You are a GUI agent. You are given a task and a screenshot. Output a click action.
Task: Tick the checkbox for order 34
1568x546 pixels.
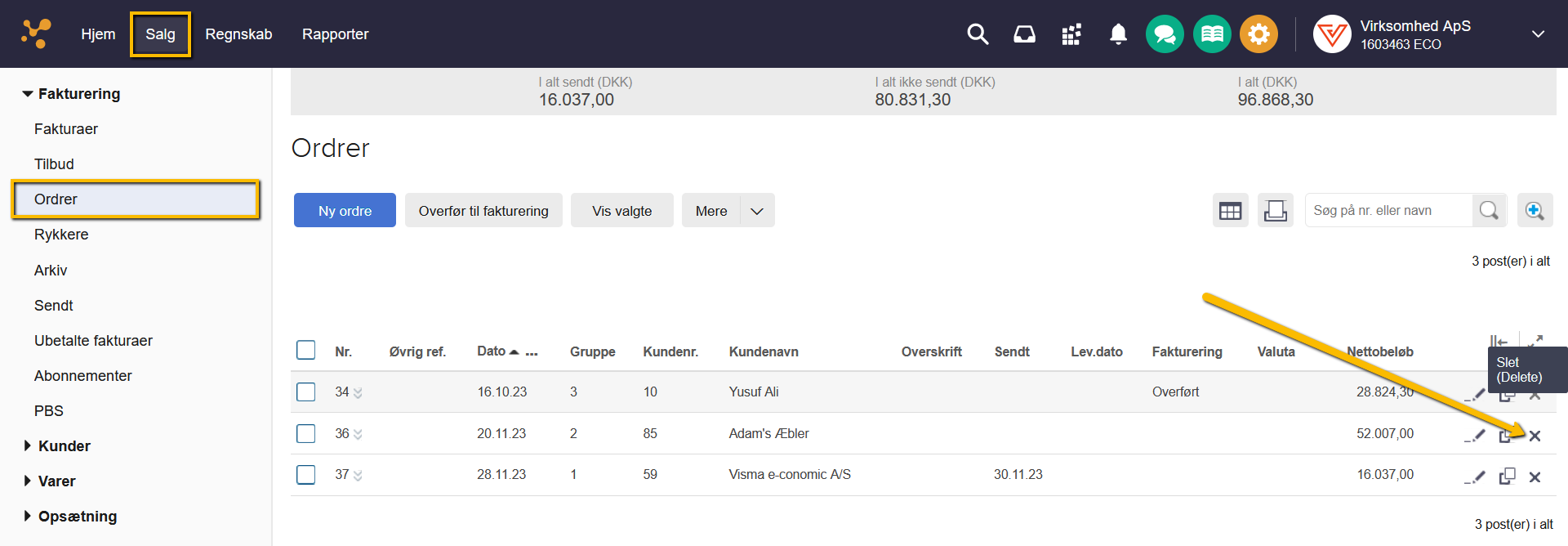click(x=306, y=392)
